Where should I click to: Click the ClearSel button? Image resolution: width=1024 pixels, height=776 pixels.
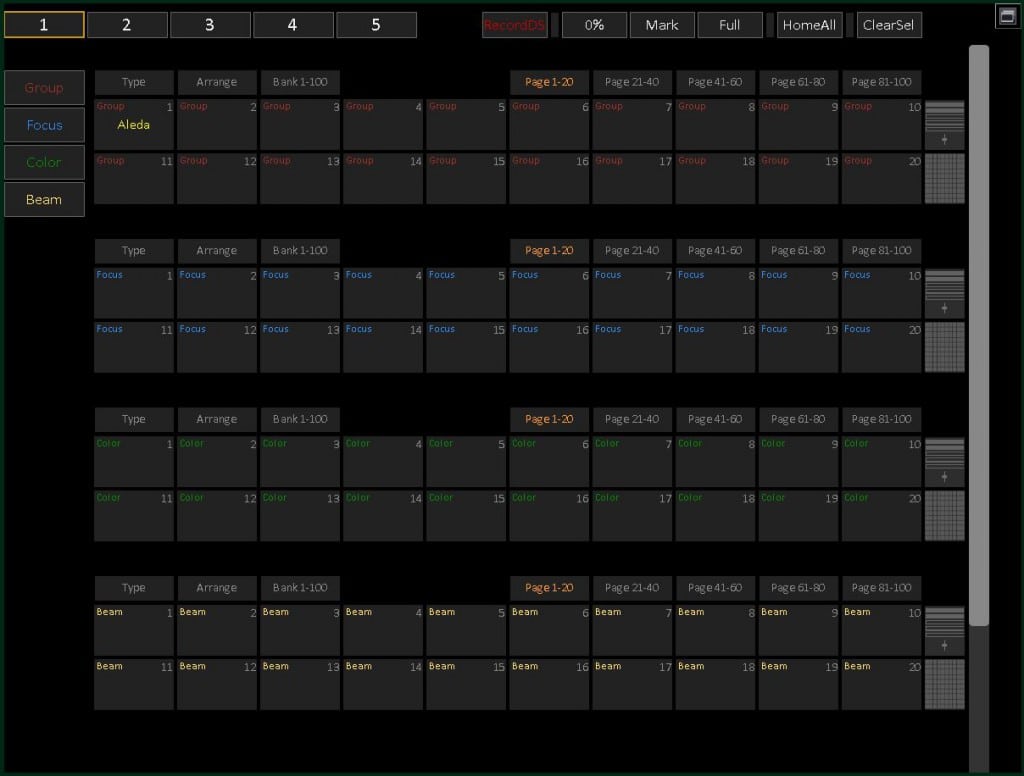889,25
